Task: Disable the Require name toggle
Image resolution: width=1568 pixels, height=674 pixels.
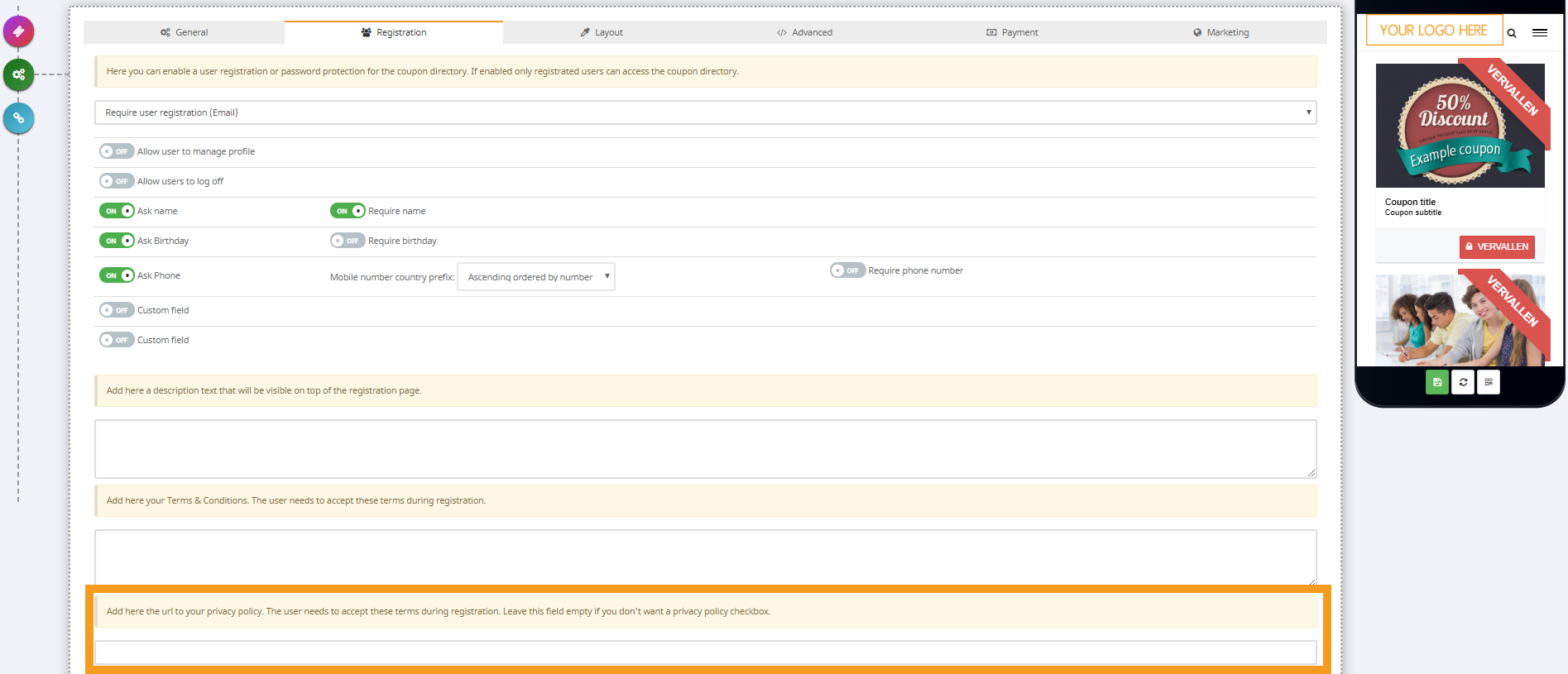Action: tap(348, 211)
